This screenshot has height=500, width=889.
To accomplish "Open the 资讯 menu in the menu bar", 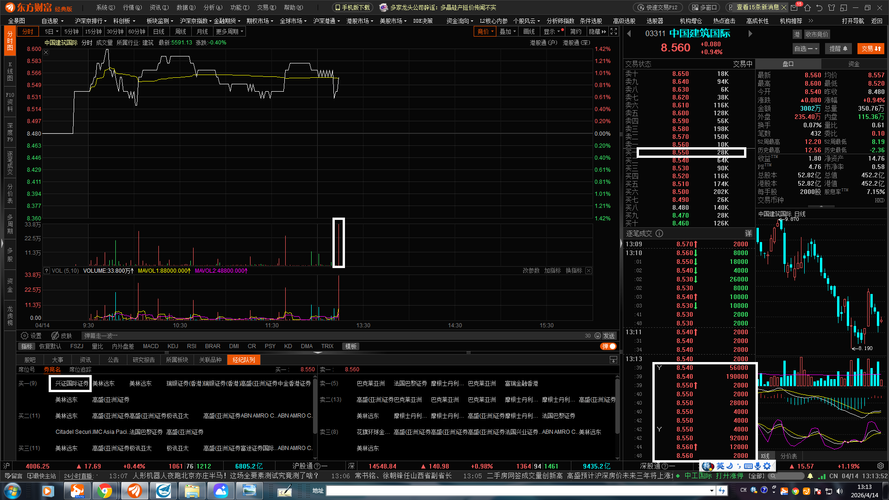I will tap(159, 7).
